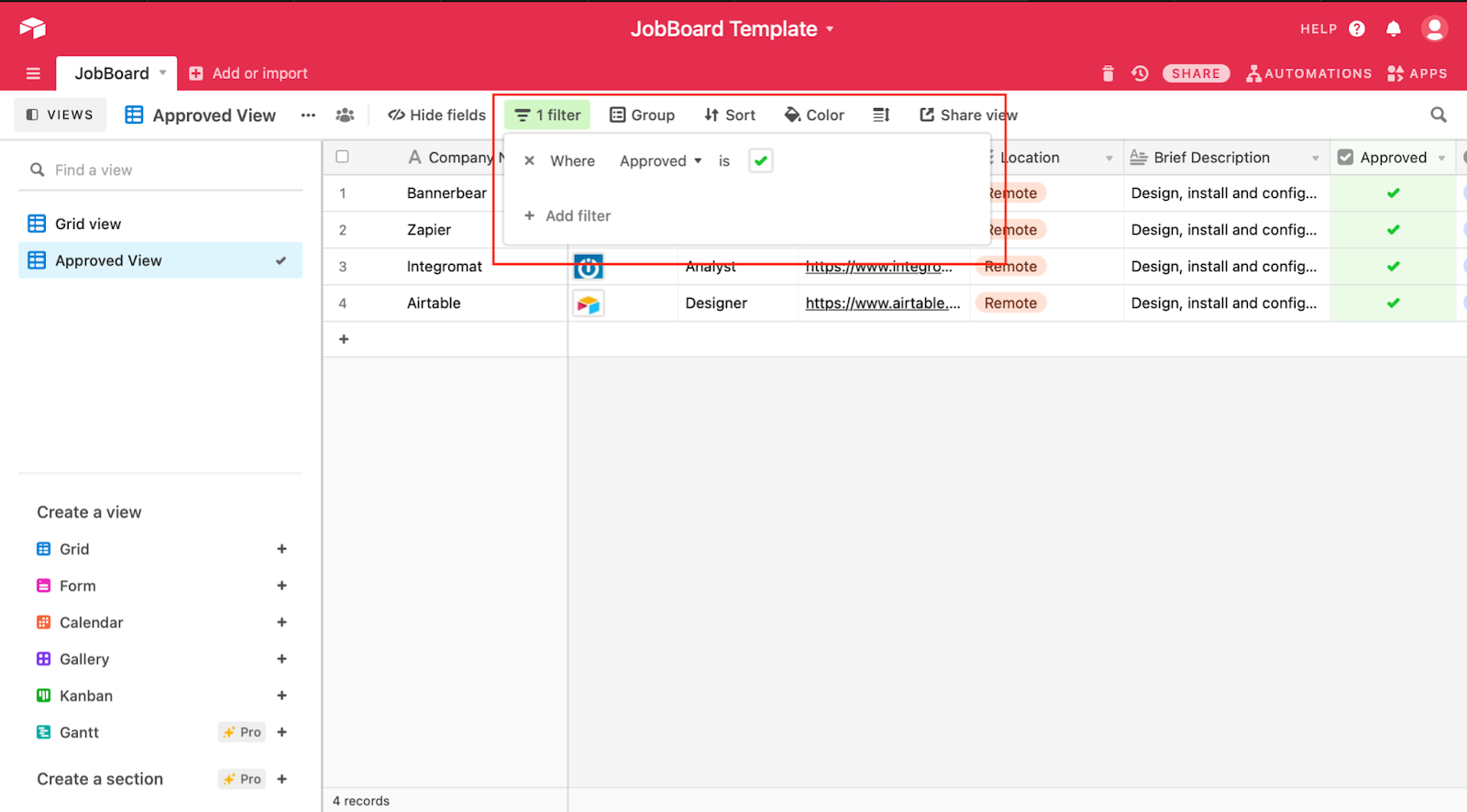1467x812 pixels.
Task: Toggle select-all rows checkbox
Action: pyautogui.click(x=342, y=157)
